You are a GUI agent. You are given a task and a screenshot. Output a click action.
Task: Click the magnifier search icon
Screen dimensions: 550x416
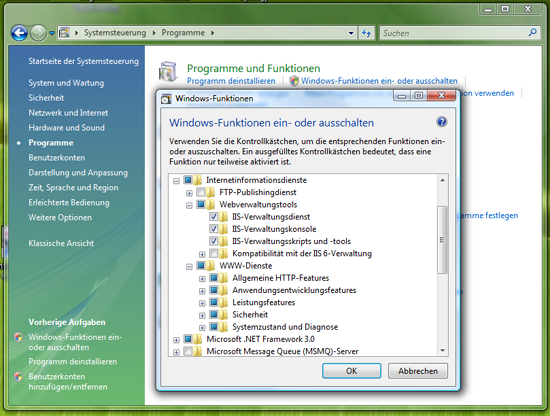tap(532, 33)
